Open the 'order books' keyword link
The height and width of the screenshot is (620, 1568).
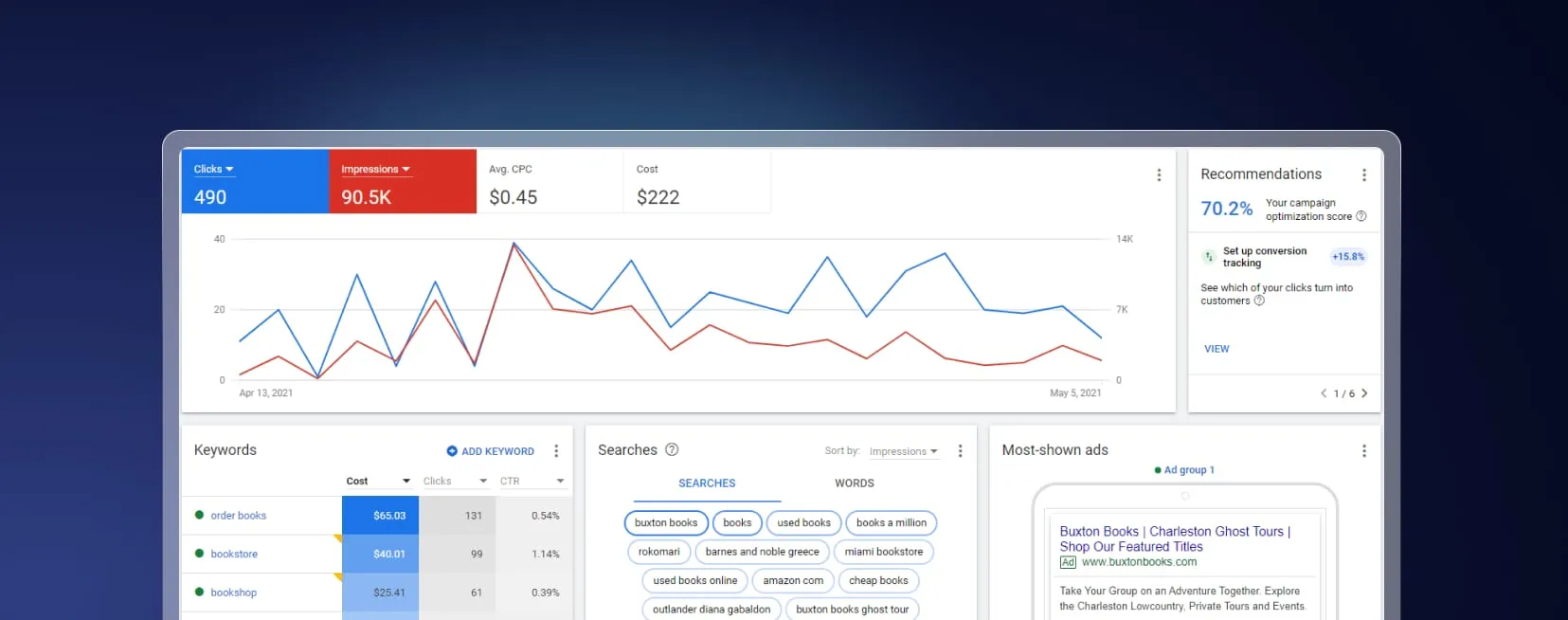[239, 516]
